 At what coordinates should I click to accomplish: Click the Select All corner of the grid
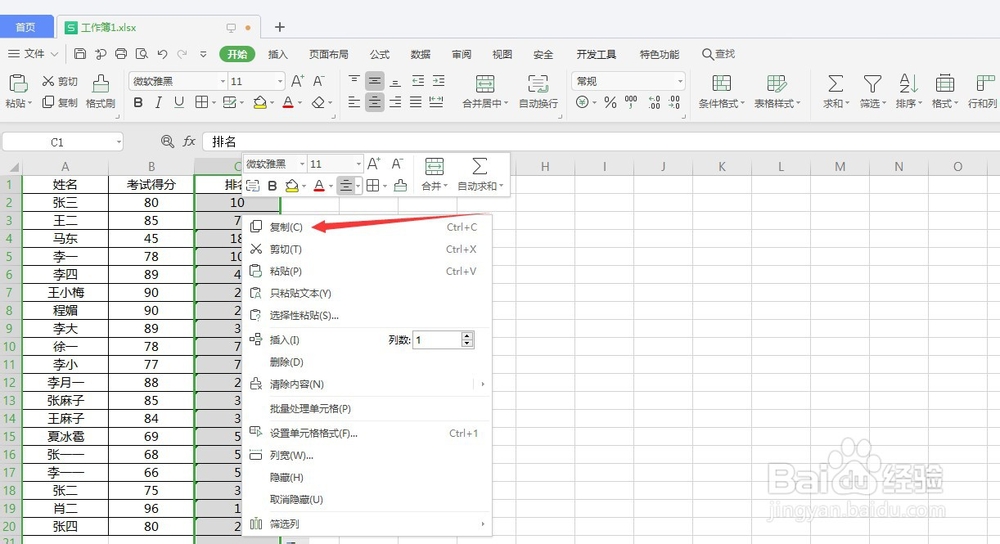[11, 166]
